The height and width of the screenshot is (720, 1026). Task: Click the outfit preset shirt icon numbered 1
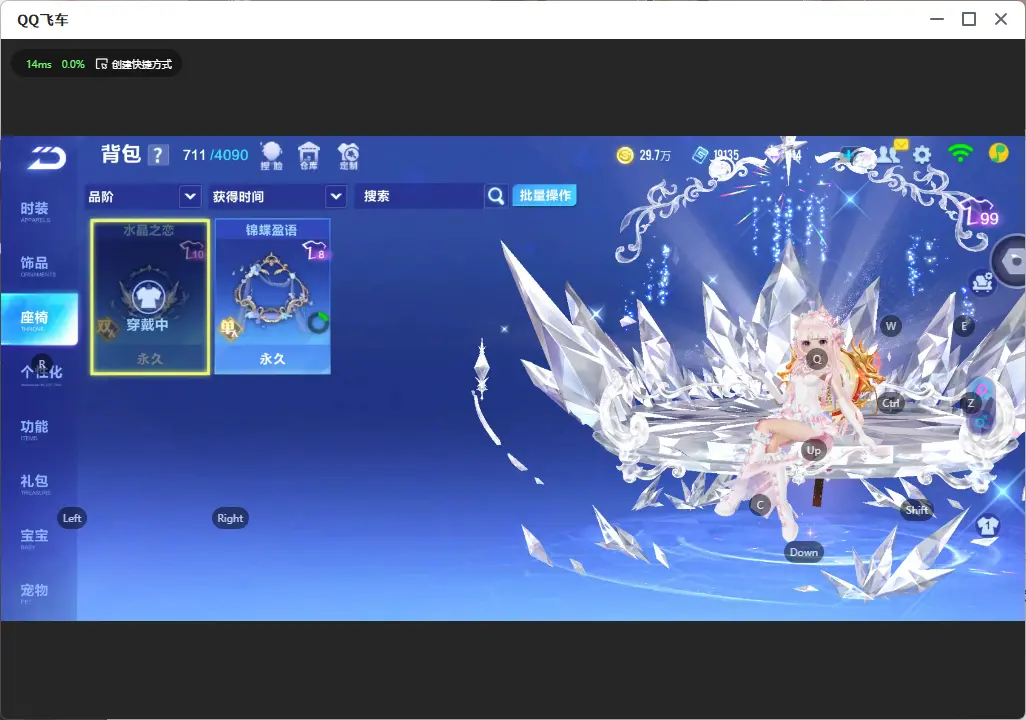[987, 525]
